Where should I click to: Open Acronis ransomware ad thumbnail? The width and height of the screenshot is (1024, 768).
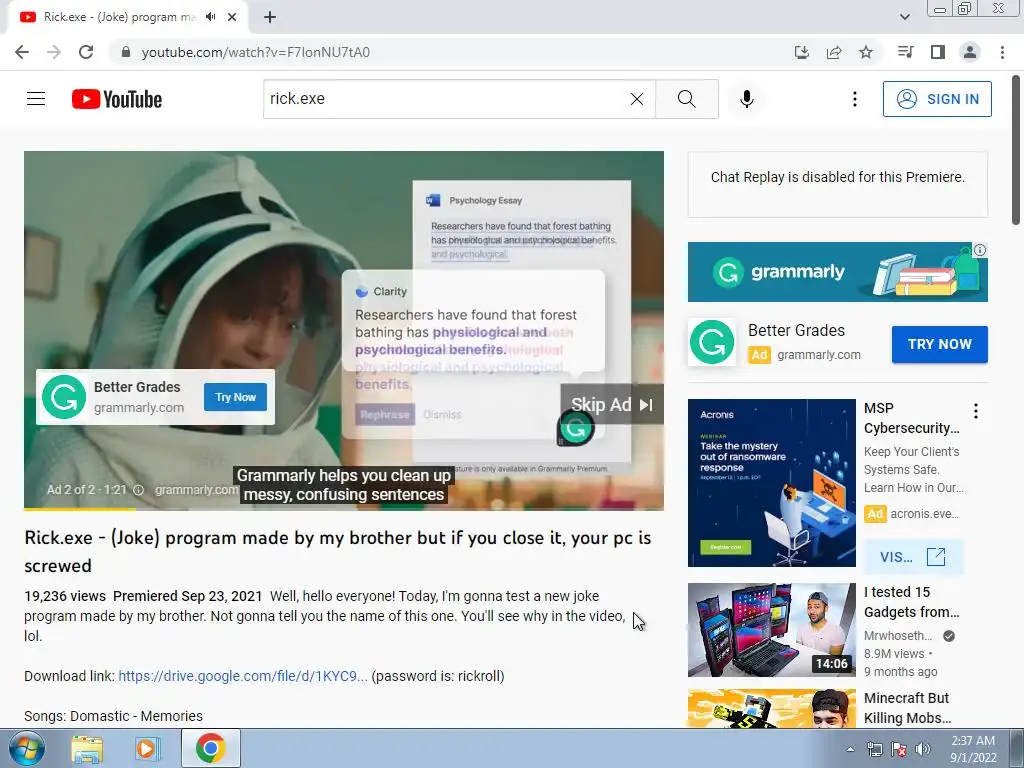click(x=771, y=483)
